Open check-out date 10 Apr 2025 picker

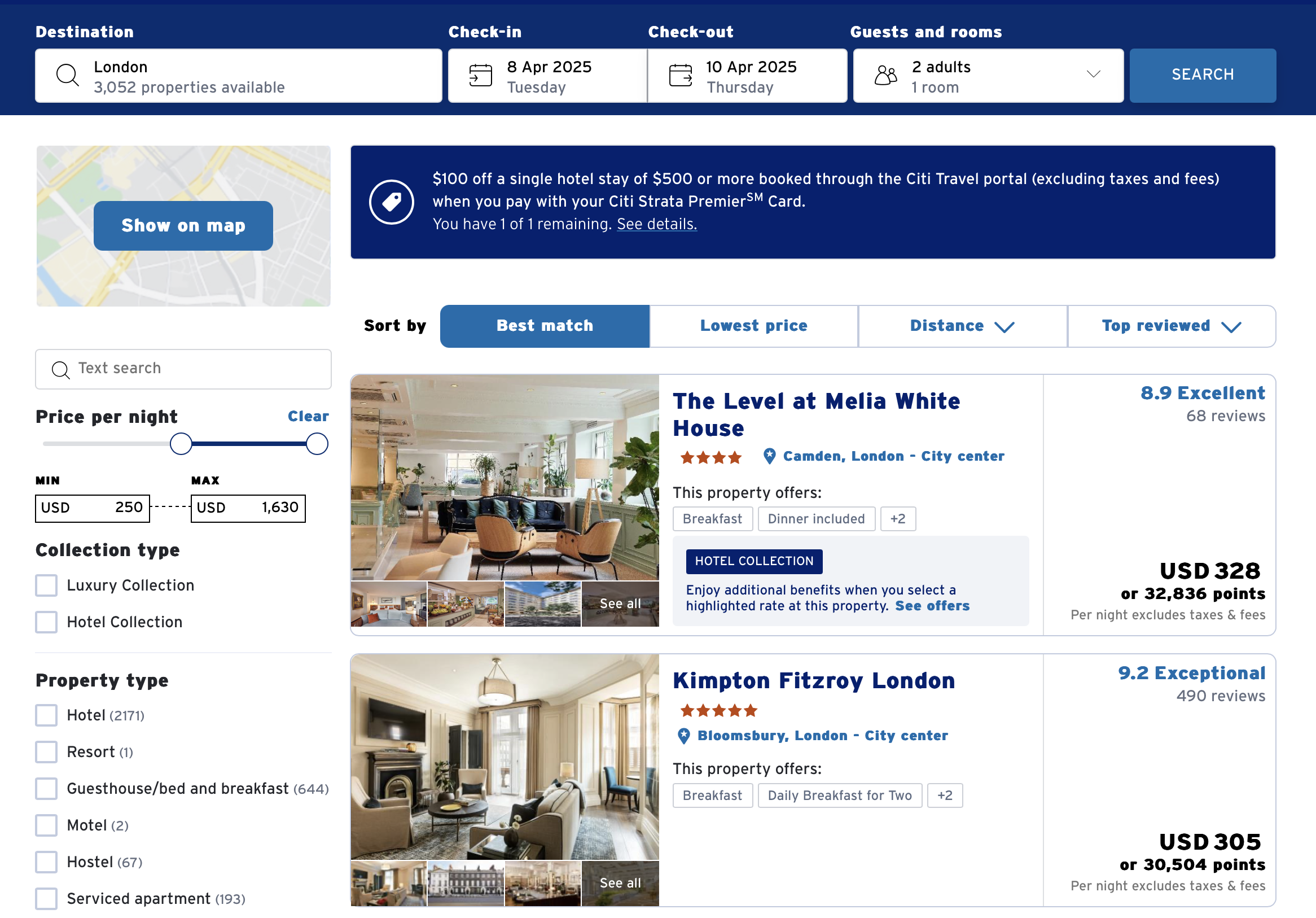747,76
